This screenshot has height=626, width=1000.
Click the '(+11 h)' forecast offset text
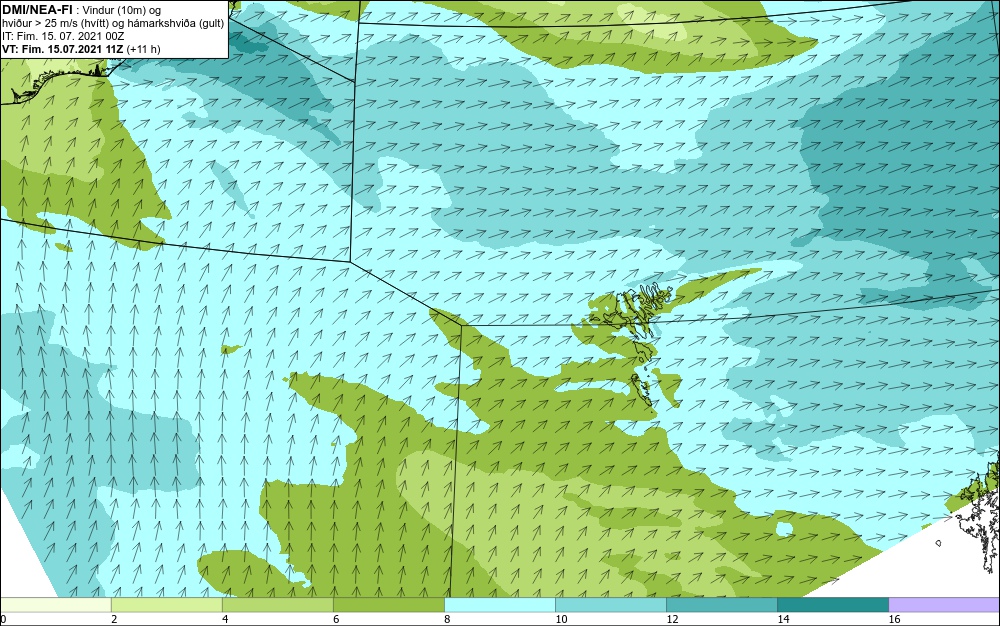tap(143, 49)
